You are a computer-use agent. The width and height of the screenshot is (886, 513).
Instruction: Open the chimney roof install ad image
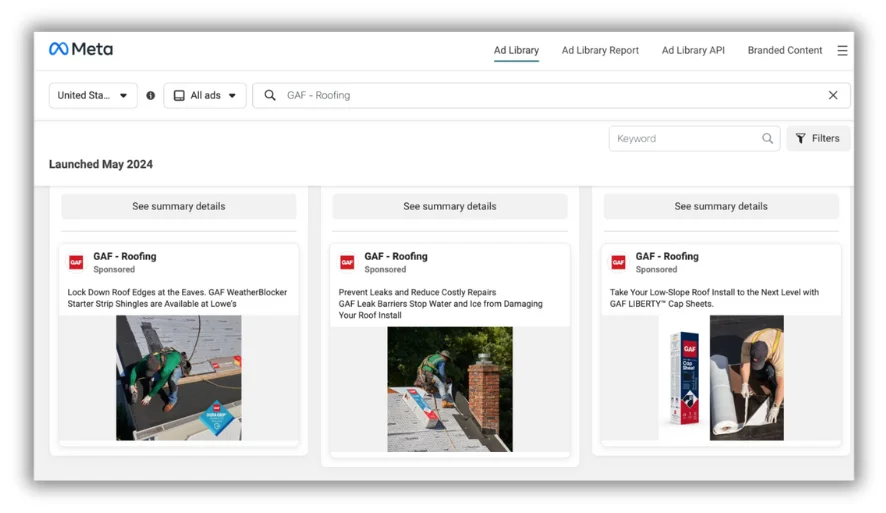[x=450, y=389]
